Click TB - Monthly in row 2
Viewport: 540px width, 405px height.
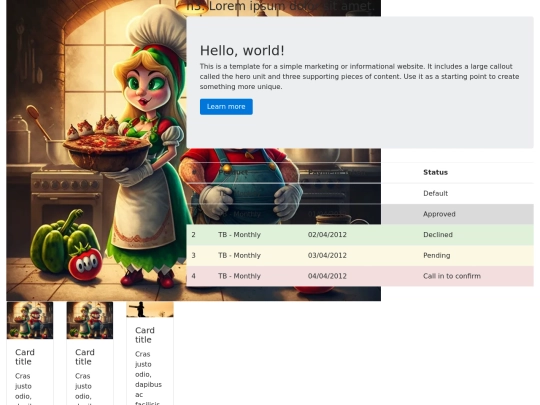239,235
